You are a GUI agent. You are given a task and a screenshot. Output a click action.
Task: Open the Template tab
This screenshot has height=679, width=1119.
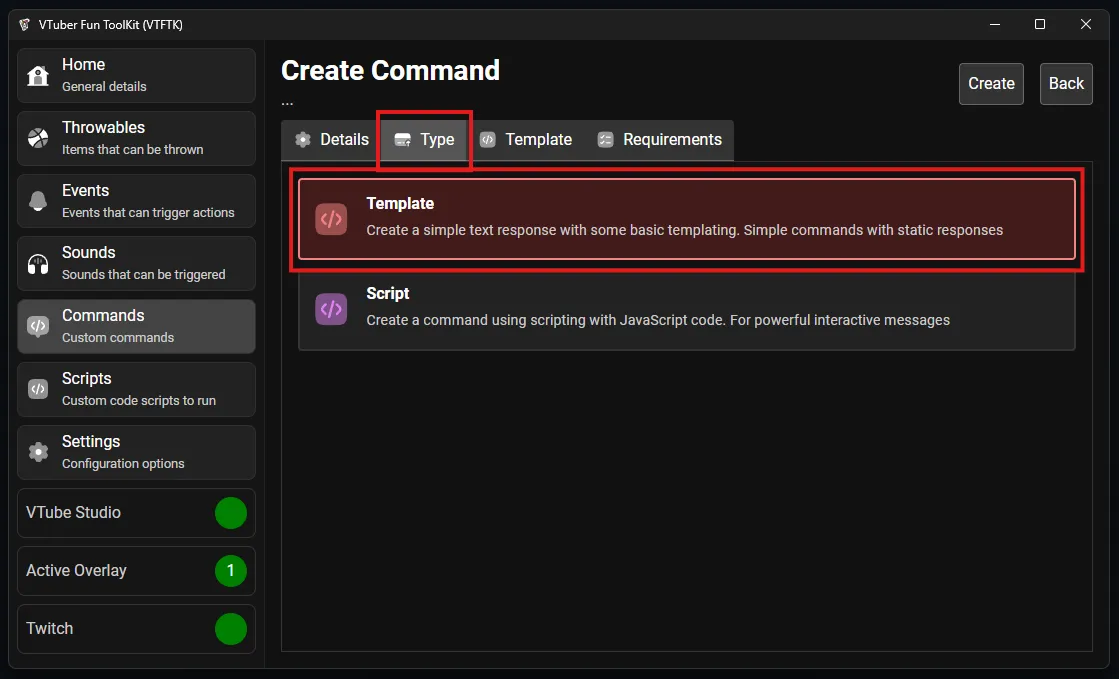click(525, 140)
